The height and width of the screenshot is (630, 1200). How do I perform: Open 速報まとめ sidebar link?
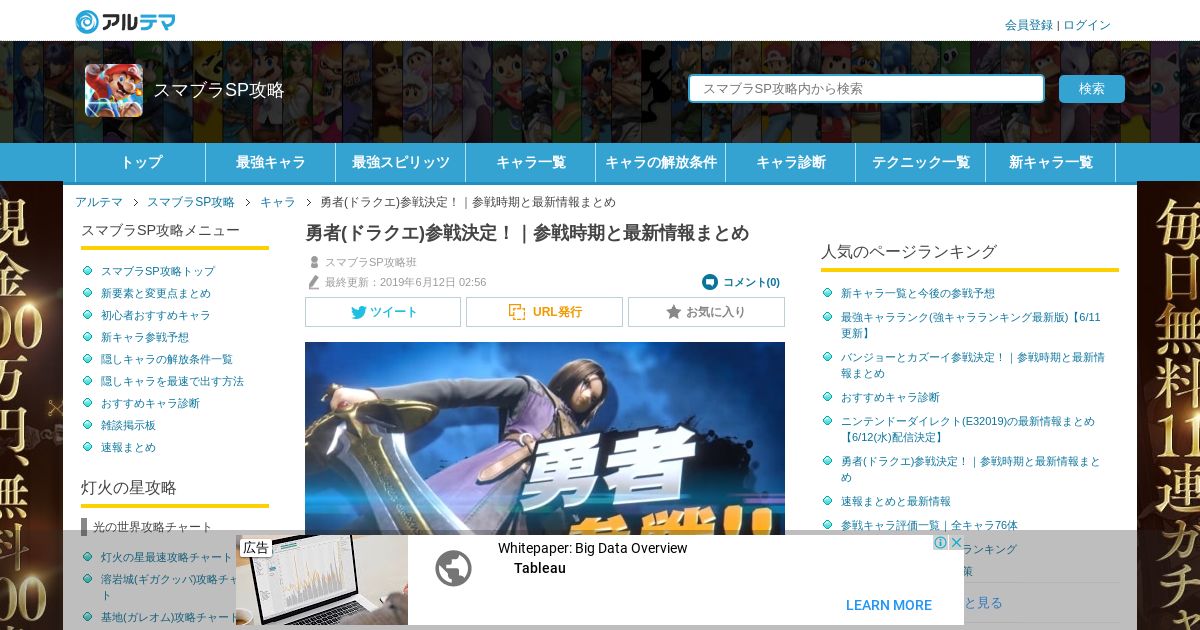pyautogui.click(x=128, y=447)
